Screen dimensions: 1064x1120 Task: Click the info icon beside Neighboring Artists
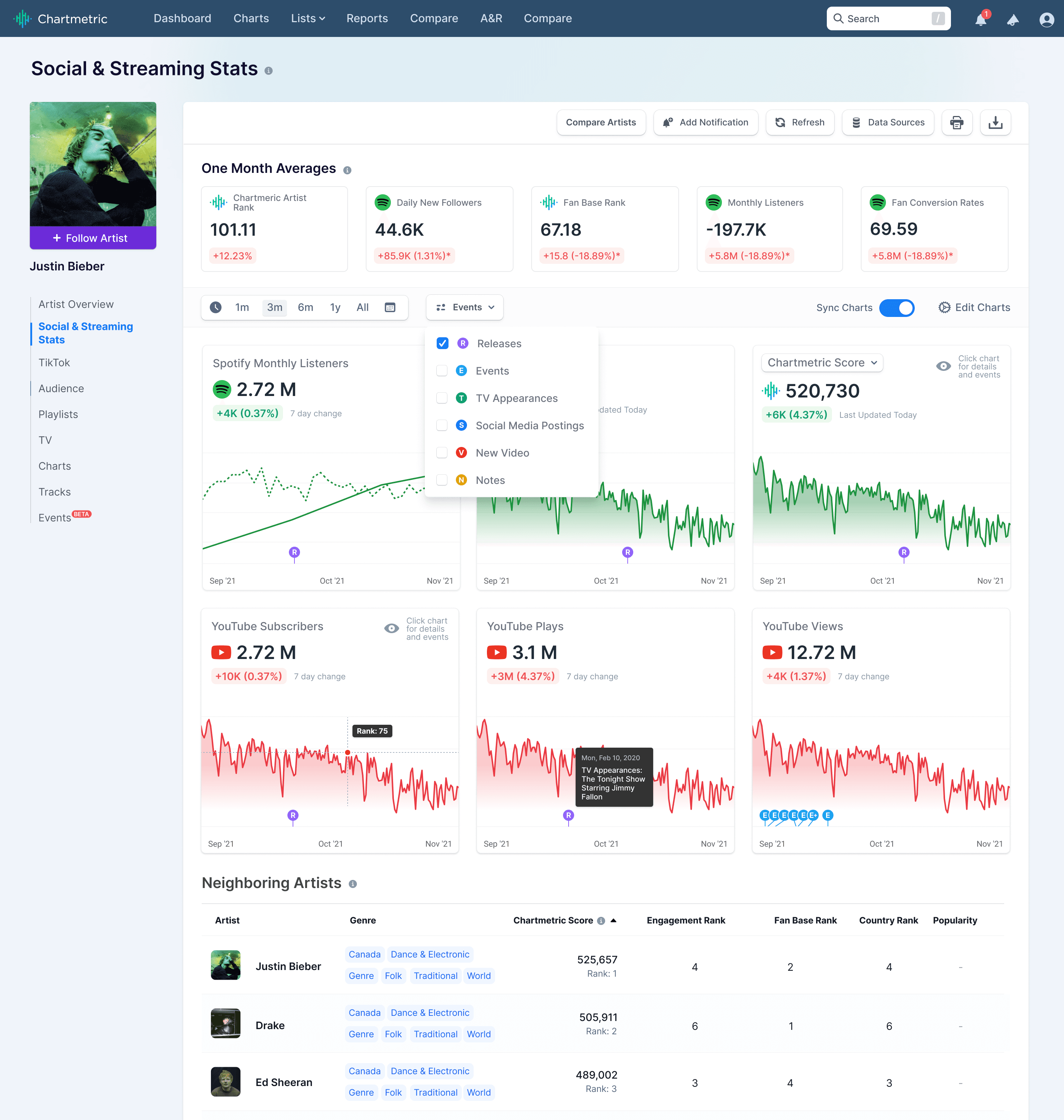(352, 884)
